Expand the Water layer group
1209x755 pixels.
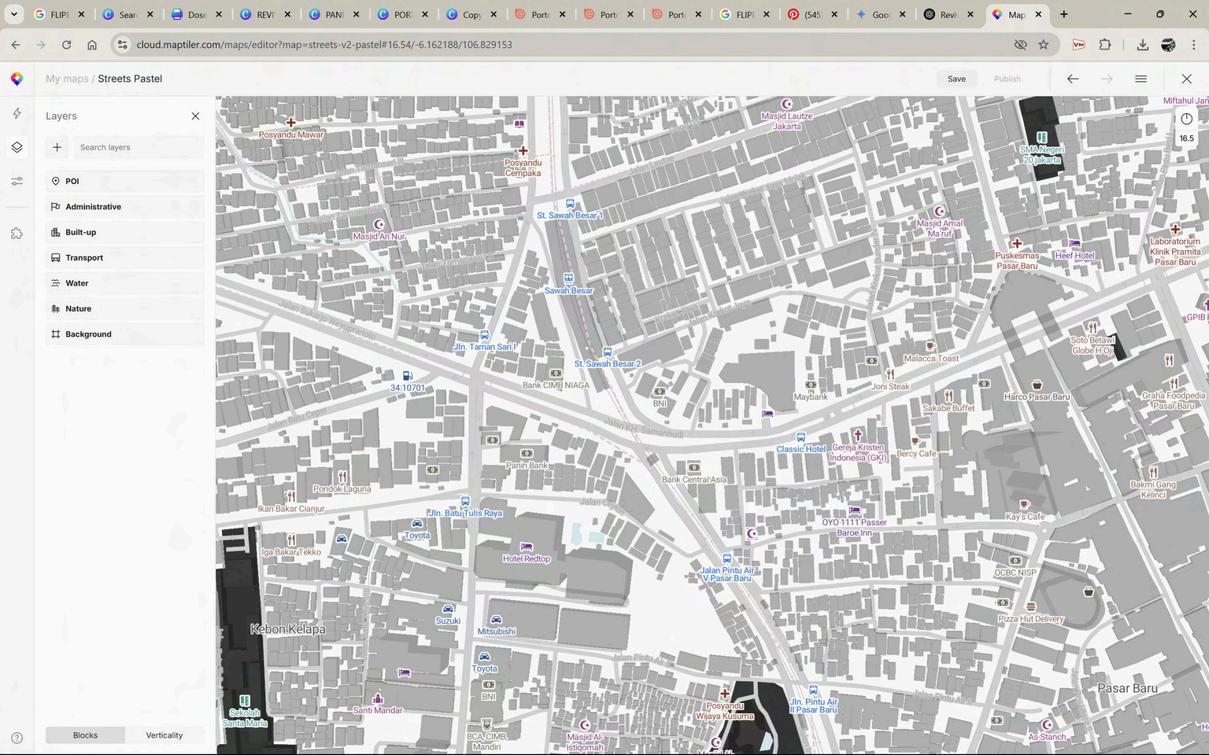(125, 283)
